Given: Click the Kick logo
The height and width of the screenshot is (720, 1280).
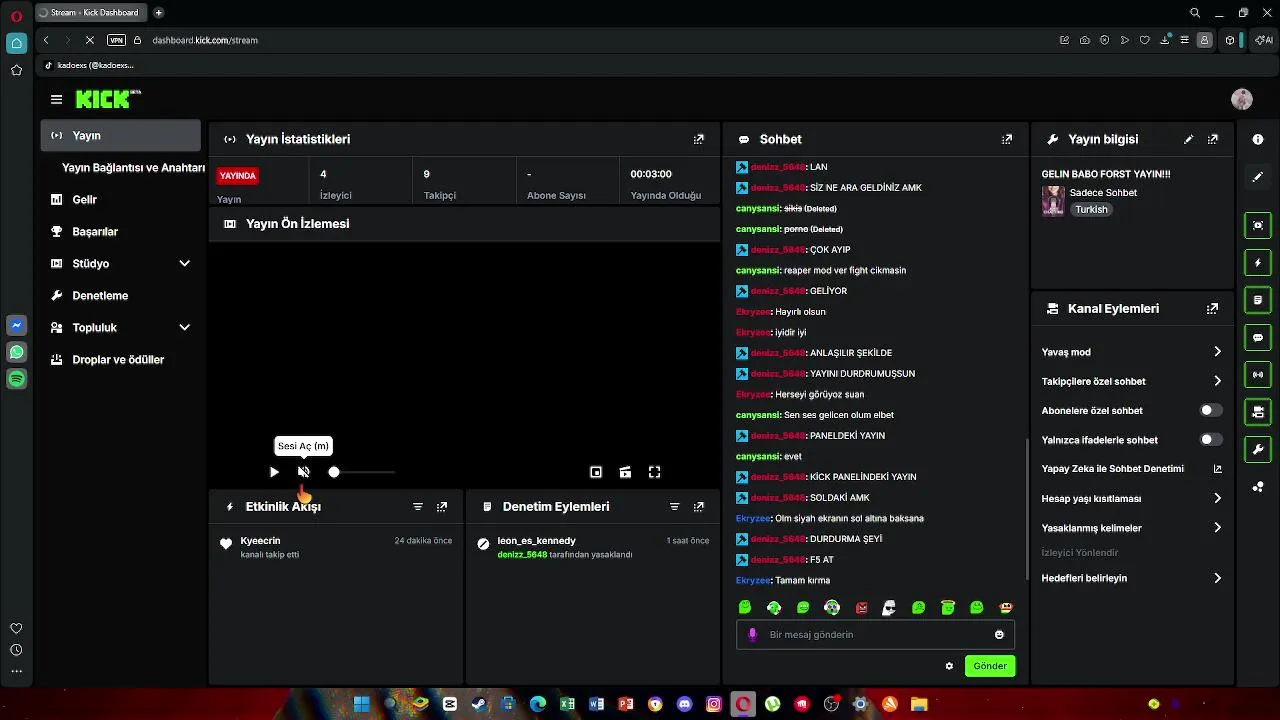Looking at the screenshot, I should (108, 99).
